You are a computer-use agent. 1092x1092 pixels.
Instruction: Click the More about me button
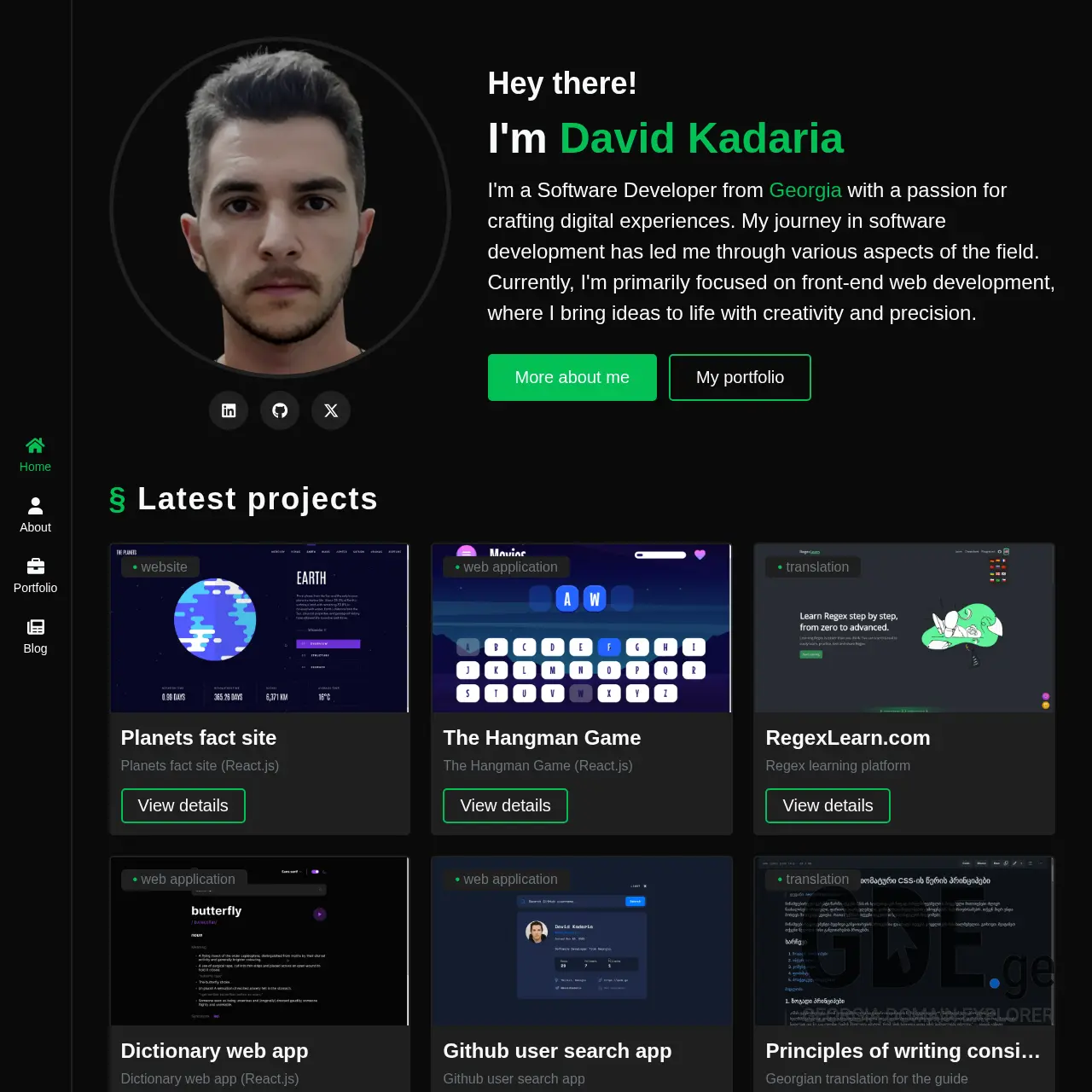[572, 377]
